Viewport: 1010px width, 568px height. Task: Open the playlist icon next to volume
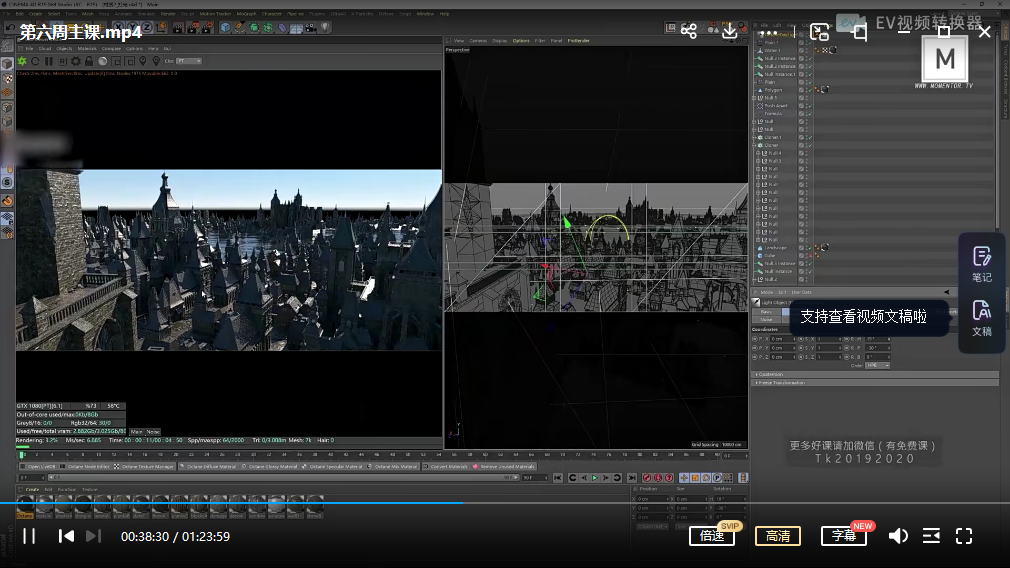click(x=931, y=536)
